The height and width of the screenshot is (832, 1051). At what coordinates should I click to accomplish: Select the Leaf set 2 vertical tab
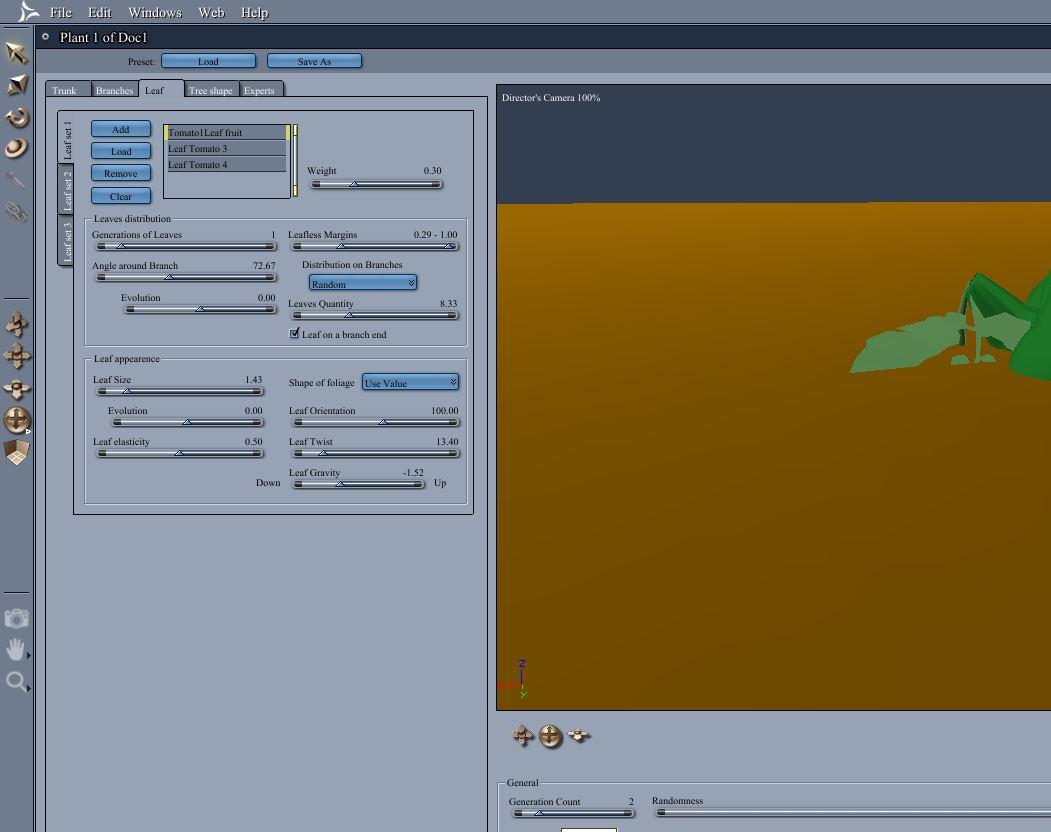pyautogui.click(x=66, y=188)
